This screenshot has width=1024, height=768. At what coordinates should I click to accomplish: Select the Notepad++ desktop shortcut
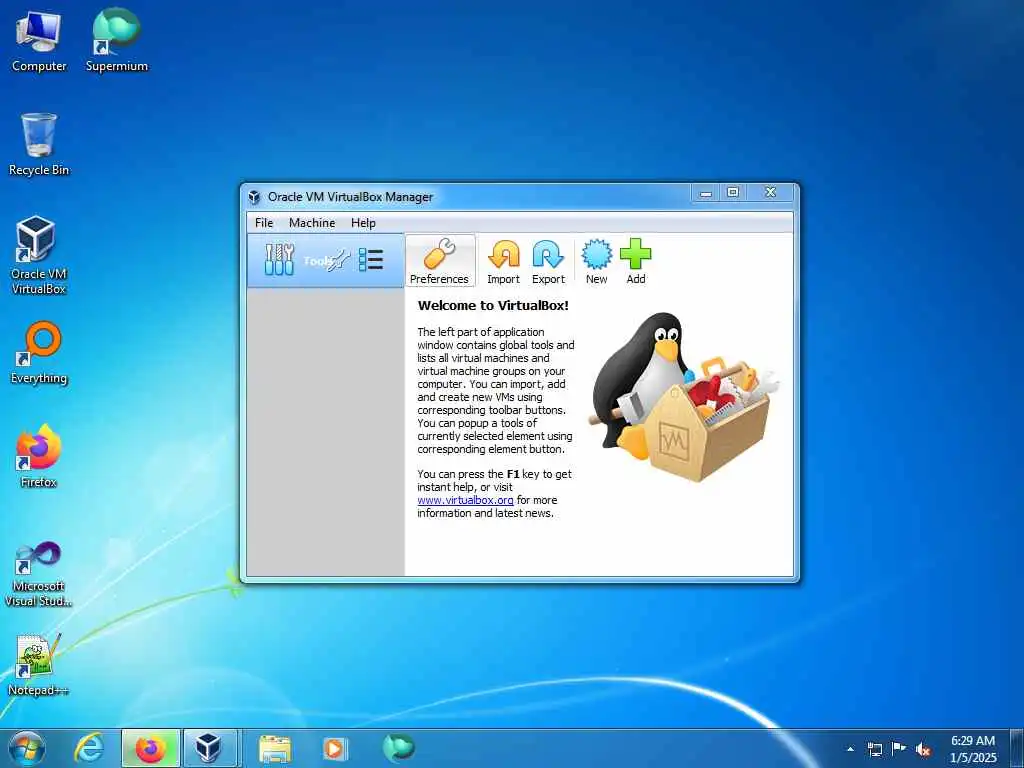pyautogui.click(x=39, y=665)
